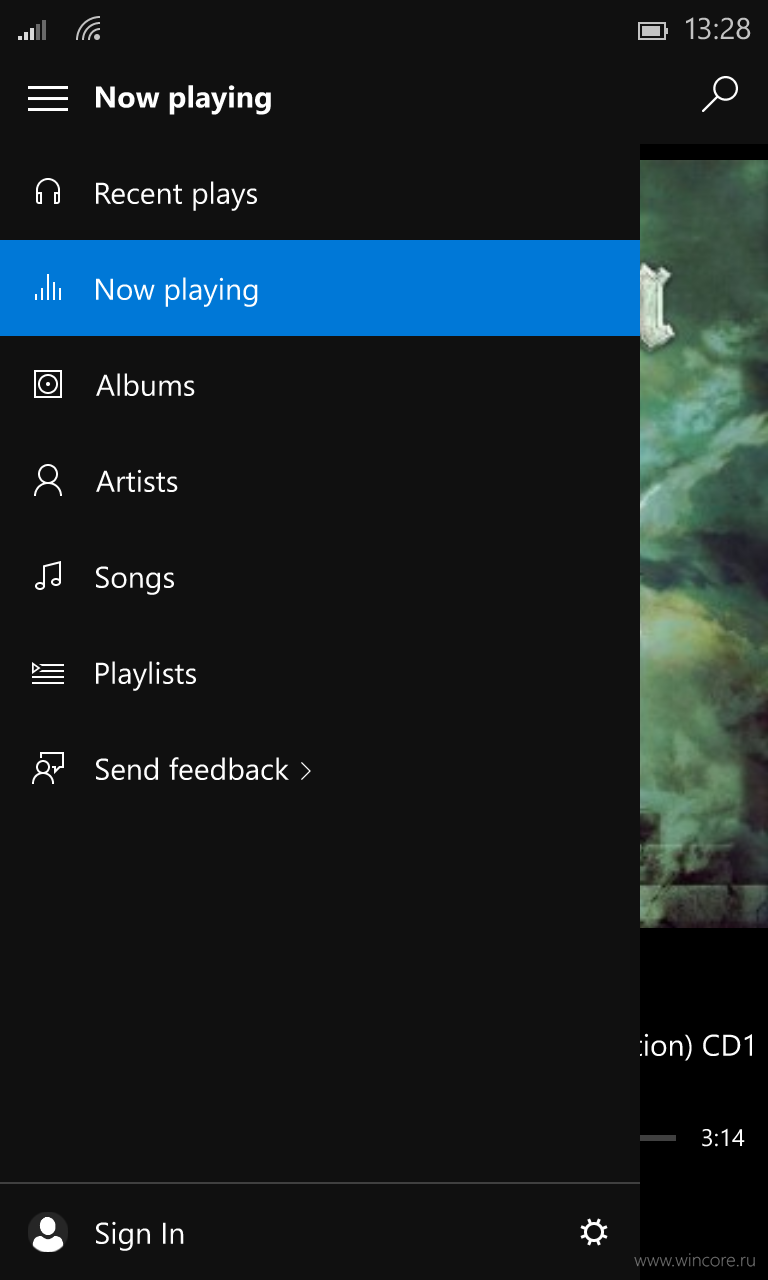The height and width of the screenshot is (1280, 768).
Task: Go to Albums
Action: pos(320,385)
